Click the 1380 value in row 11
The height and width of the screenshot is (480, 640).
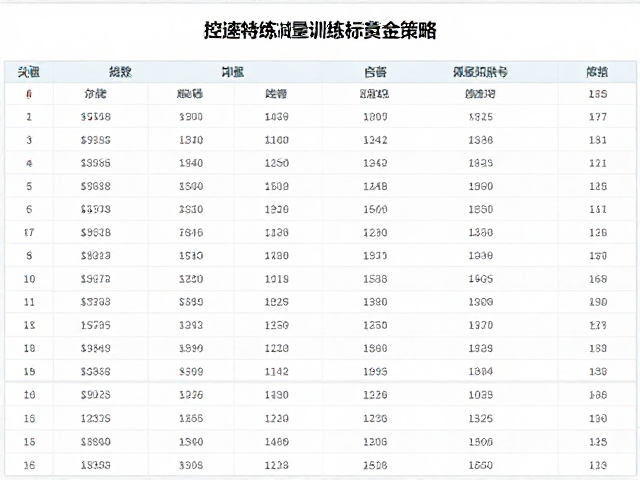(375, 302)
